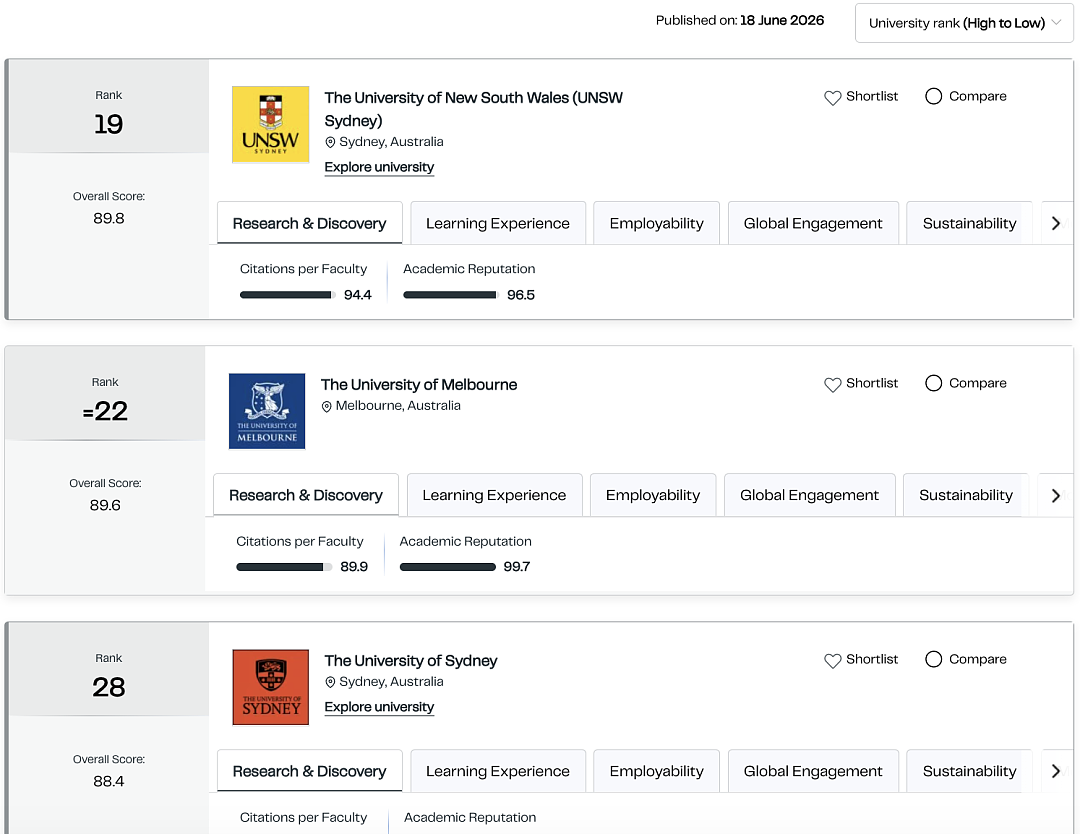Click Explore university link under University of Sydney
The height and width of the screenshot is (834, 1080).
[379, 707]
